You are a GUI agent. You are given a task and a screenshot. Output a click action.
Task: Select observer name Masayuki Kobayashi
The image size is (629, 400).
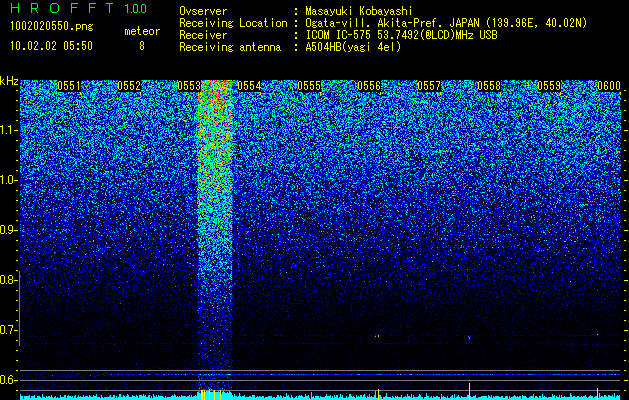(359, 11)
